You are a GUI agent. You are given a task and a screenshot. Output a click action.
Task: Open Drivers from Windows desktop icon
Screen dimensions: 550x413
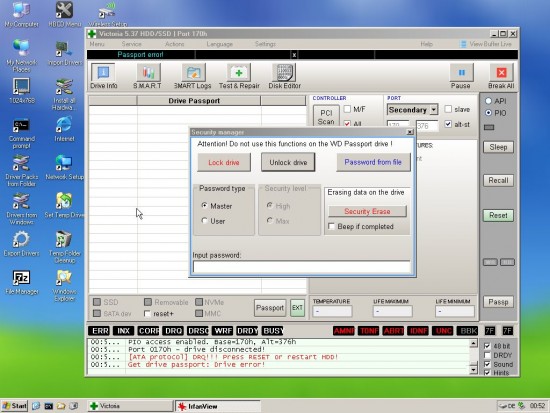(x=21, y=209)
